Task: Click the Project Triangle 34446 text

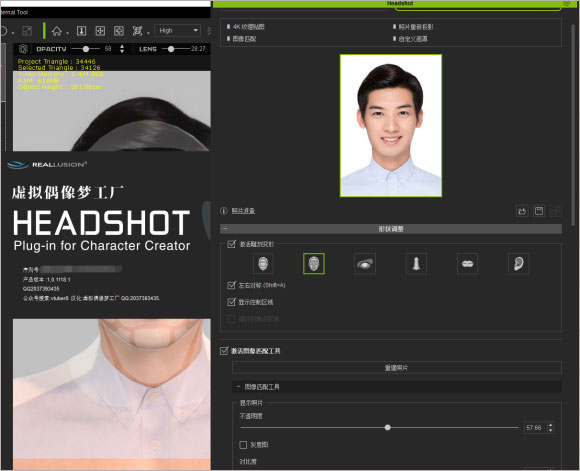Action: [x=57, y=61]
